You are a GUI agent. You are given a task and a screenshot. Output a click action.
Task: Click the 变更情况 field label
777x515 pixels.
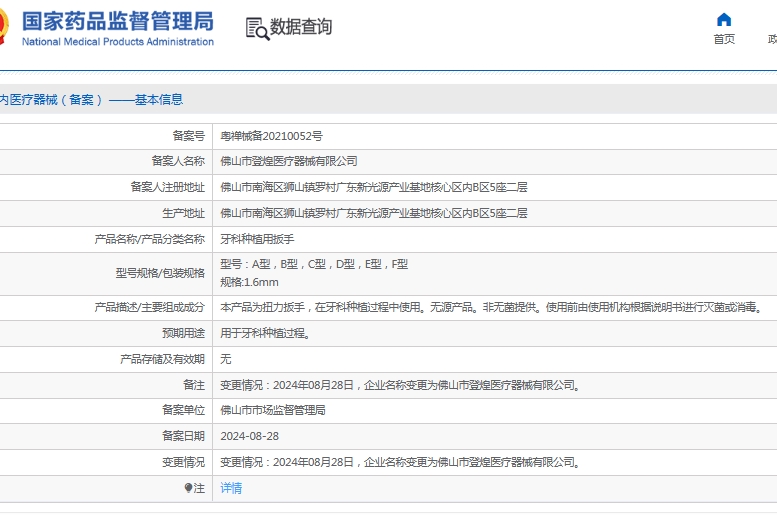(183, 462)
